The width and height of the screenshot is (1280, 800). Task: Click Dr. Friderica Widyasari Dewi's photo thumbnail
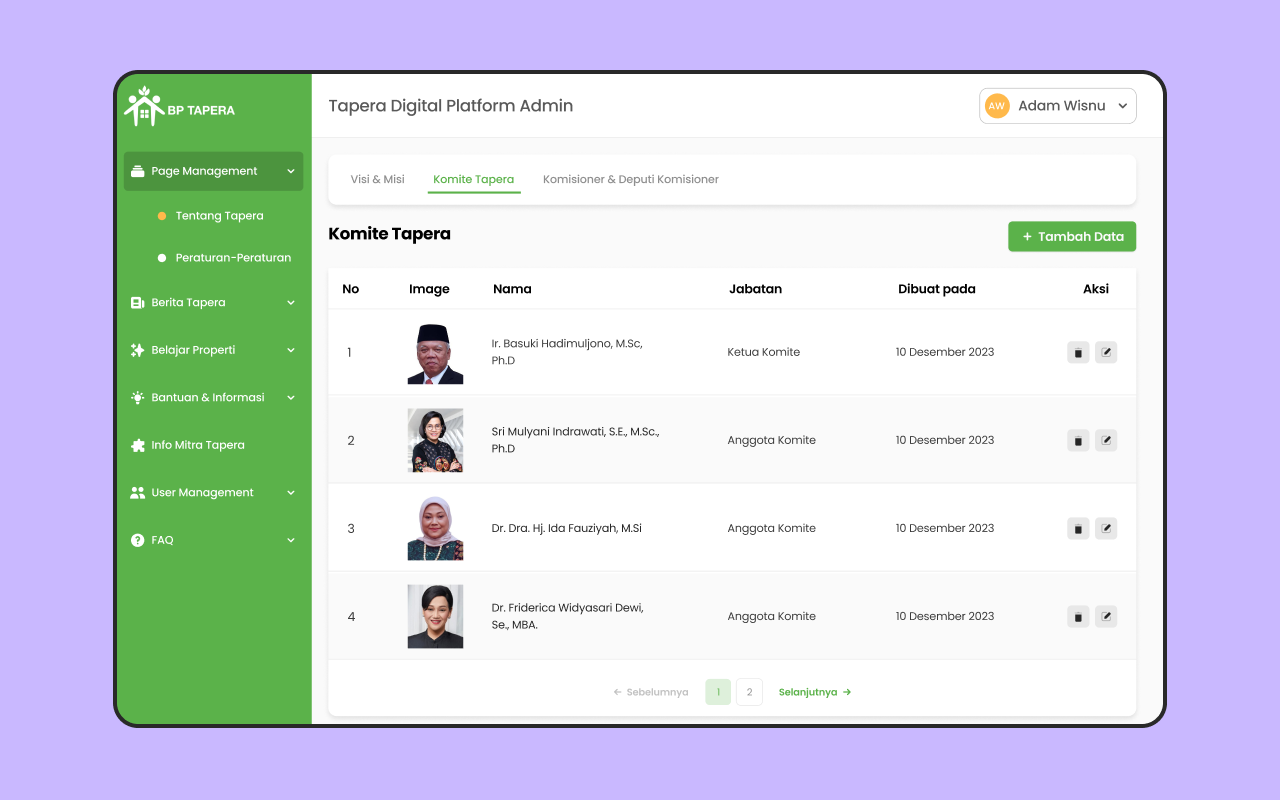(435, 617)
